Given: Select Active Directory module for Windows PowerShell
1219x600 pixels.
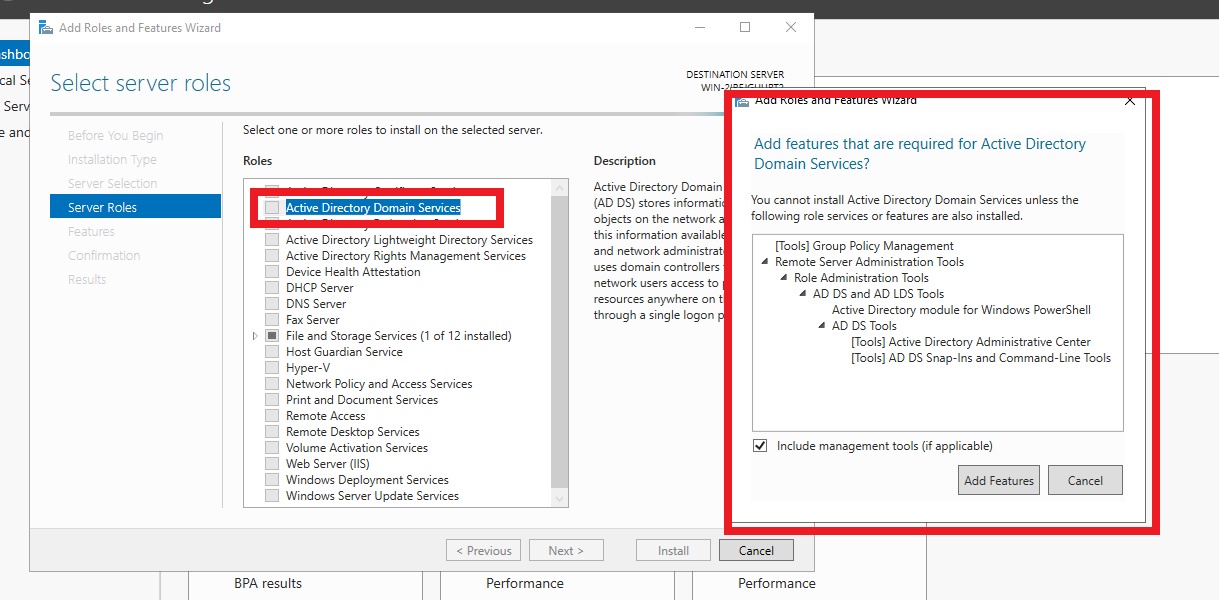Looking at the screenshot, I should point(961,310).
